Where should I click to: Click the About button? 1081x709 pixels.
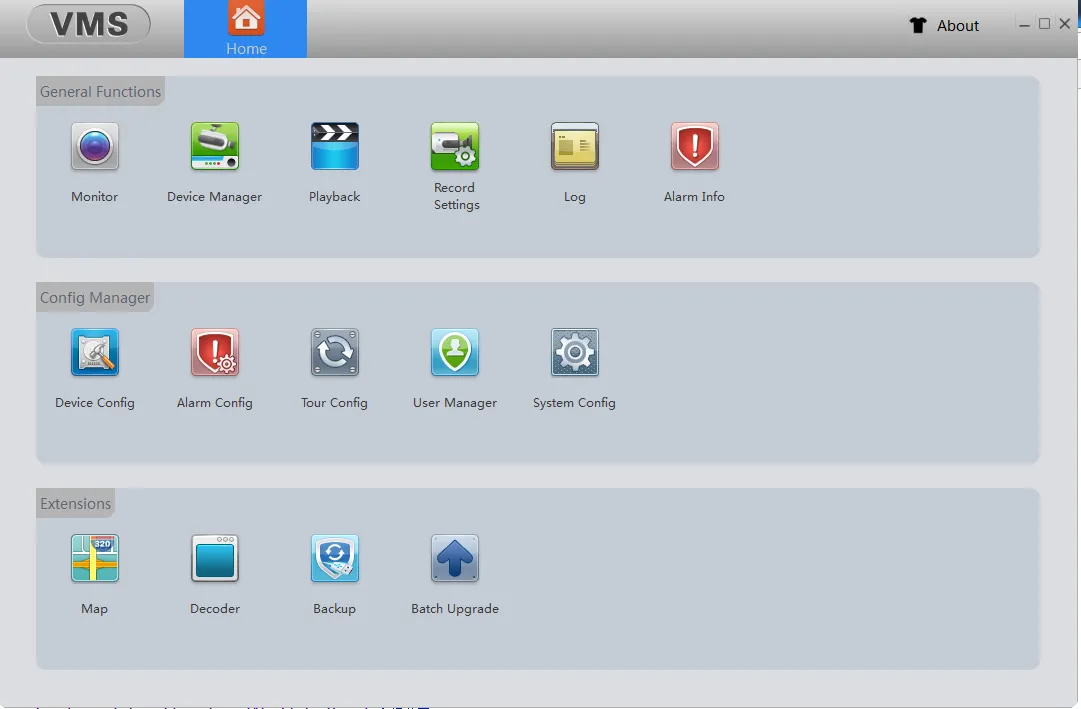[957, 26]
